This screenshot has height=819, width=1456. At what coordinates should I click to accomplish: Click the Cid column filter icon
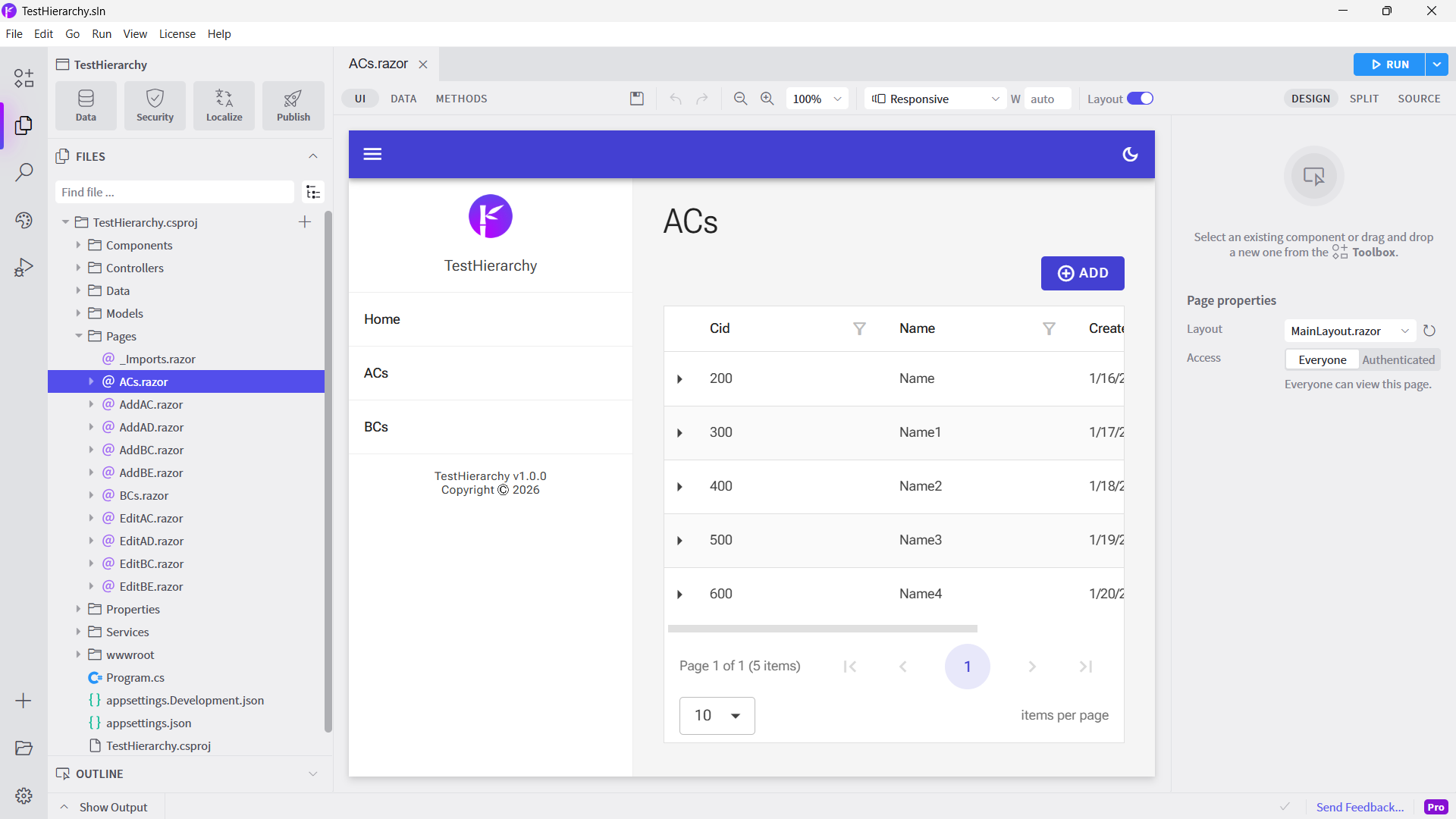tap(859, 328)
